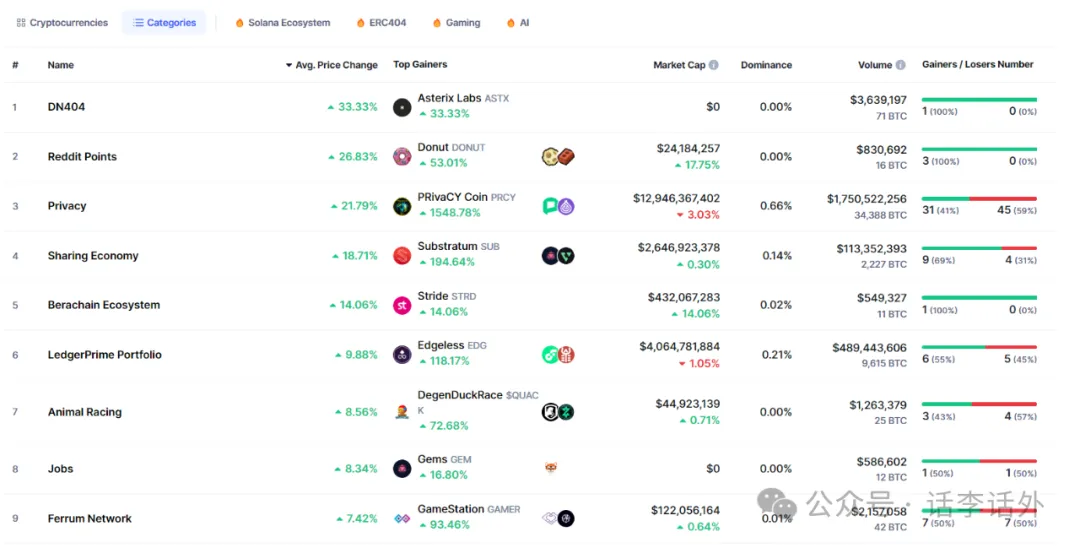Open the Solana Ecosystem filter
This screenshot has width=1080, height=548.
(283, 23)
